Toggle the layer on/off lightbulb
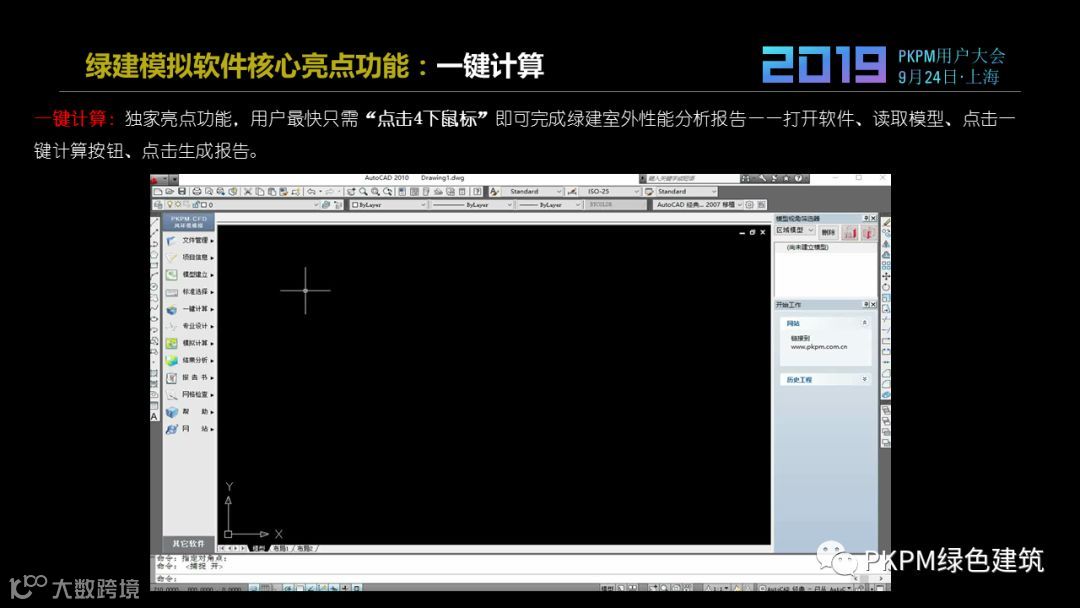This screenshot has width=1080, height=608. (169, 205)
